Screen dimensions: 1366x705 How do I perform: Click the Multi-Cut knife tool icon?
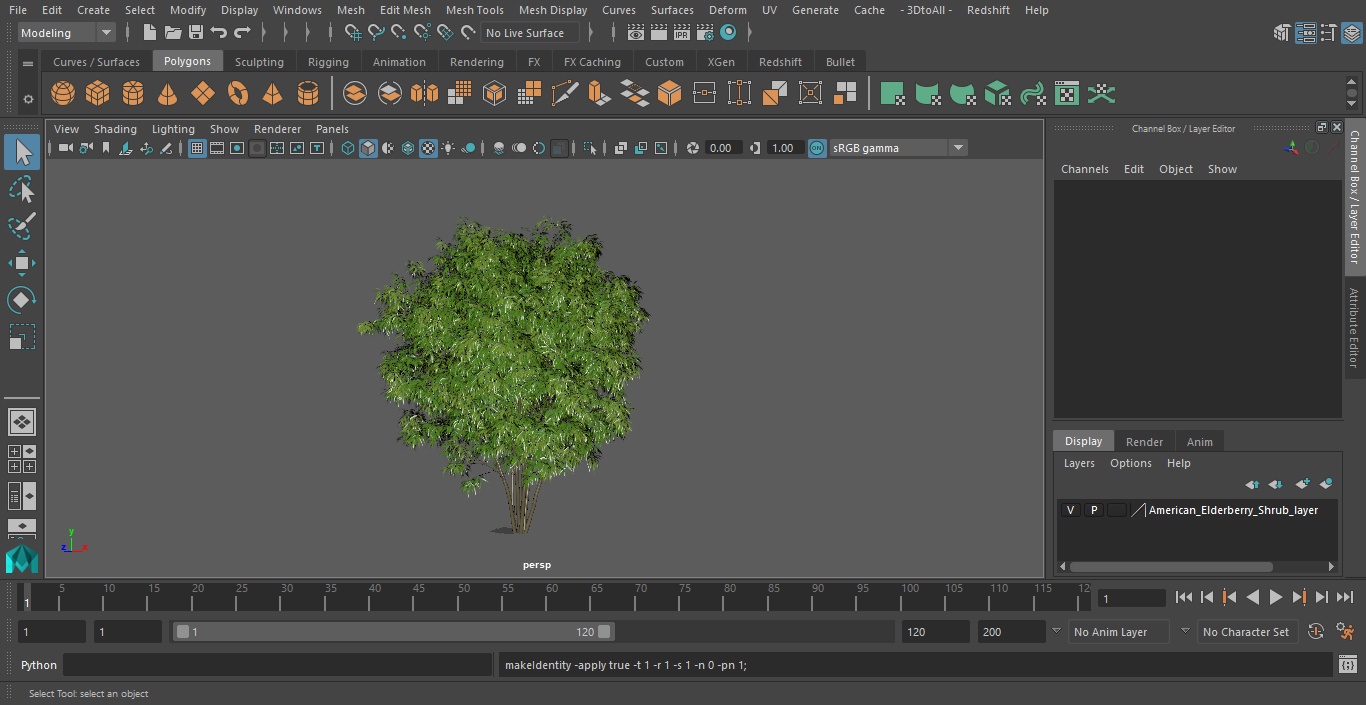click(x=565, y=94)
